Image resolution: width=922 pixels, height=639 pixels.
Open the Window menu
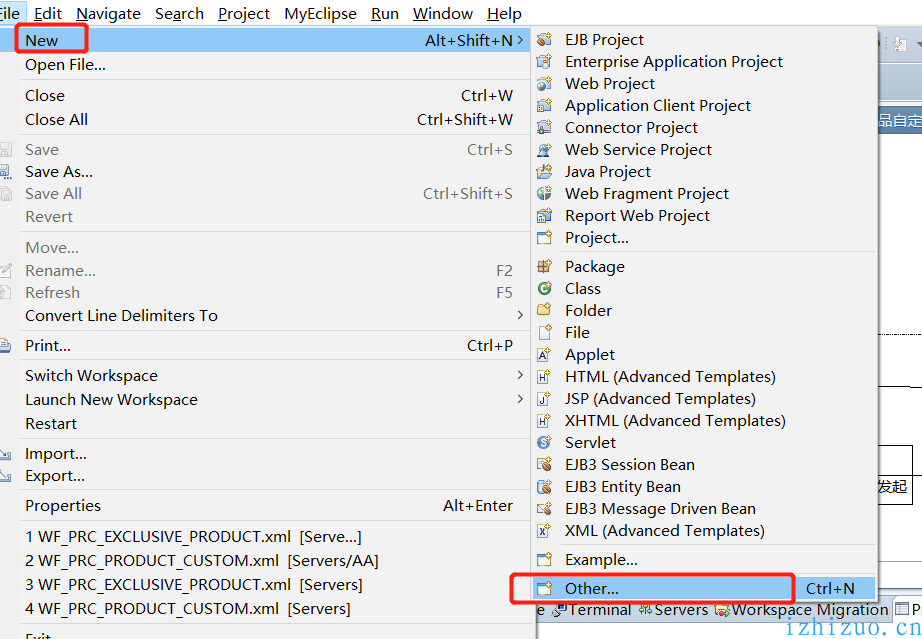click(x=443, y=14)
